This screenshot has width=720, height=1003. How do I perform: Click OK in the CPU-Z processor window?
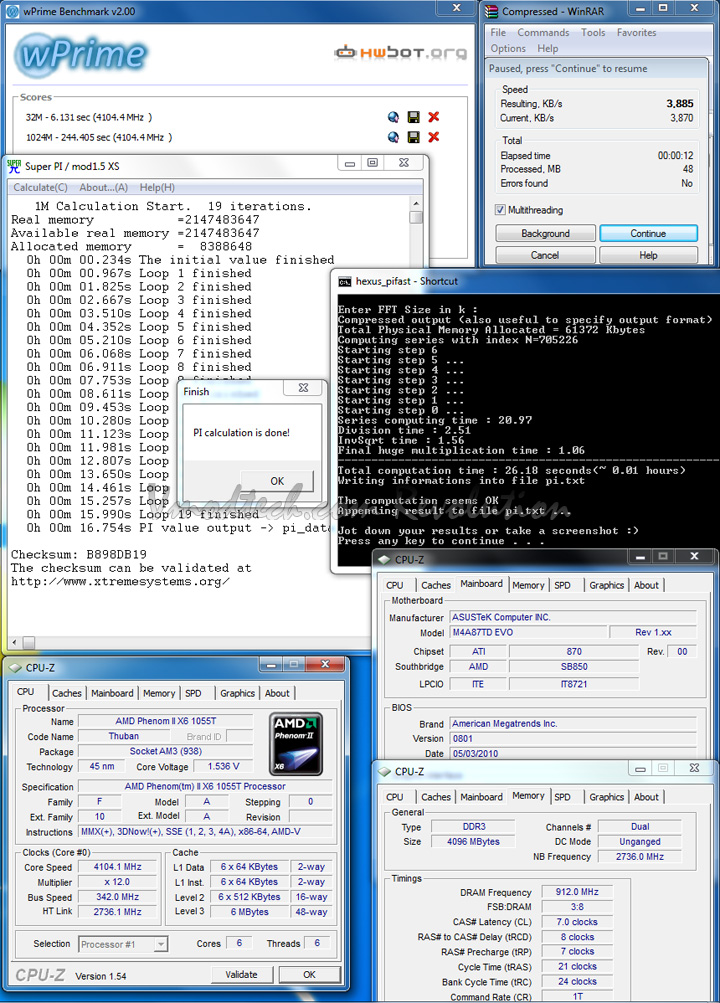[309, 975]
